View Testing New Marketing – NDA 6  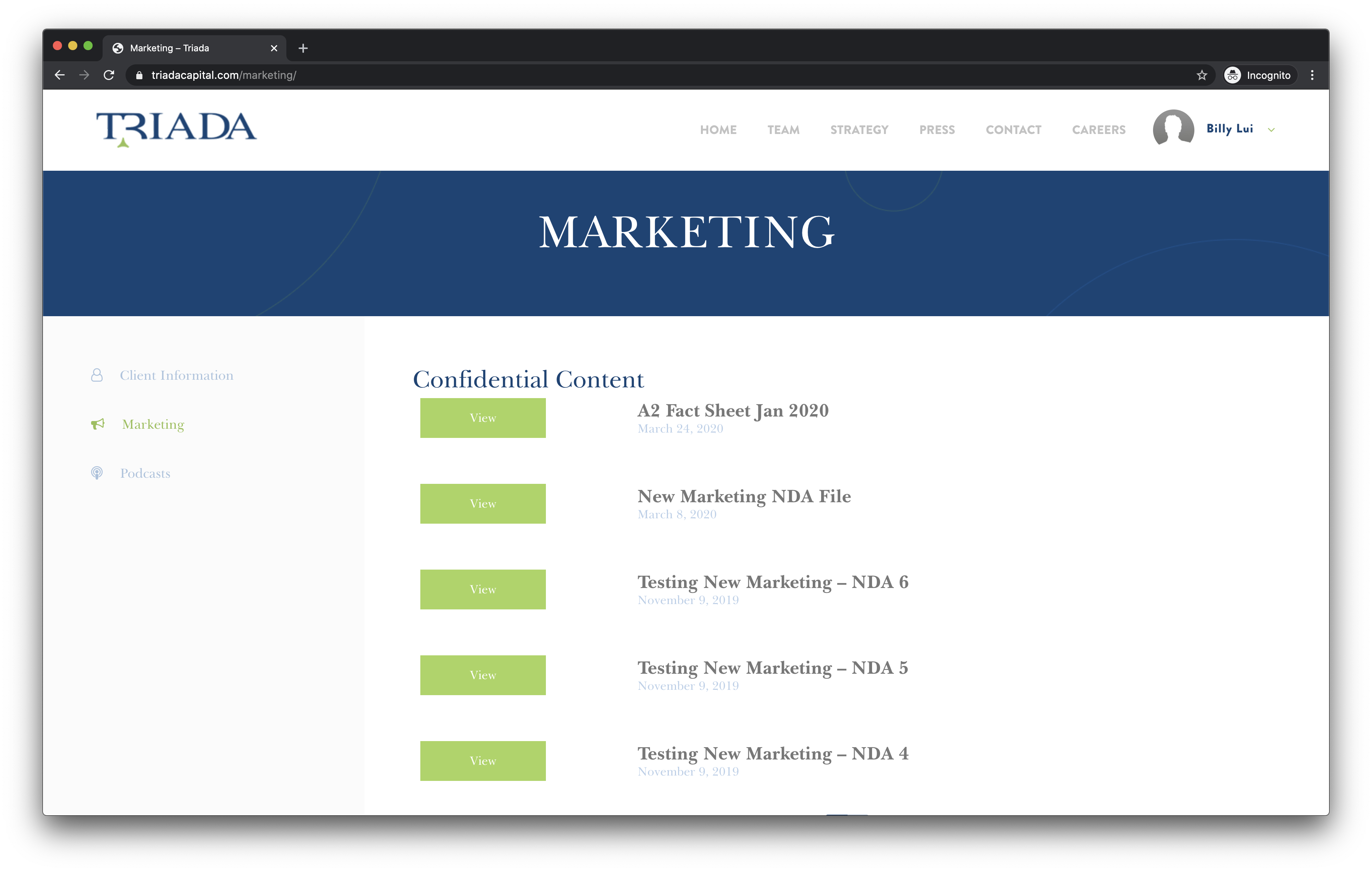(x=483, y=589)
